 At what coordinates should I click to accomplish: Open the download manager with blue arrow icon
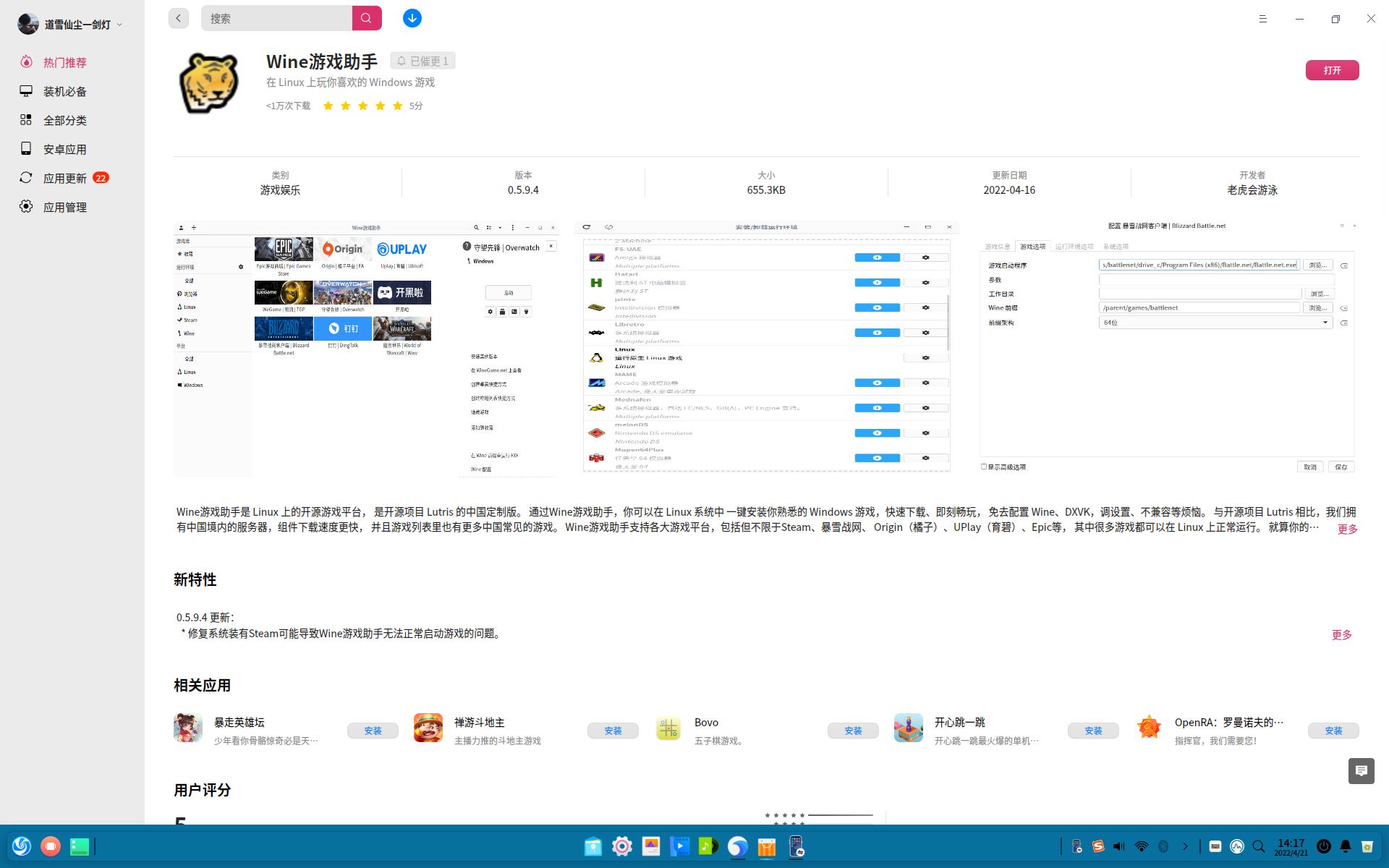(412, 18)
